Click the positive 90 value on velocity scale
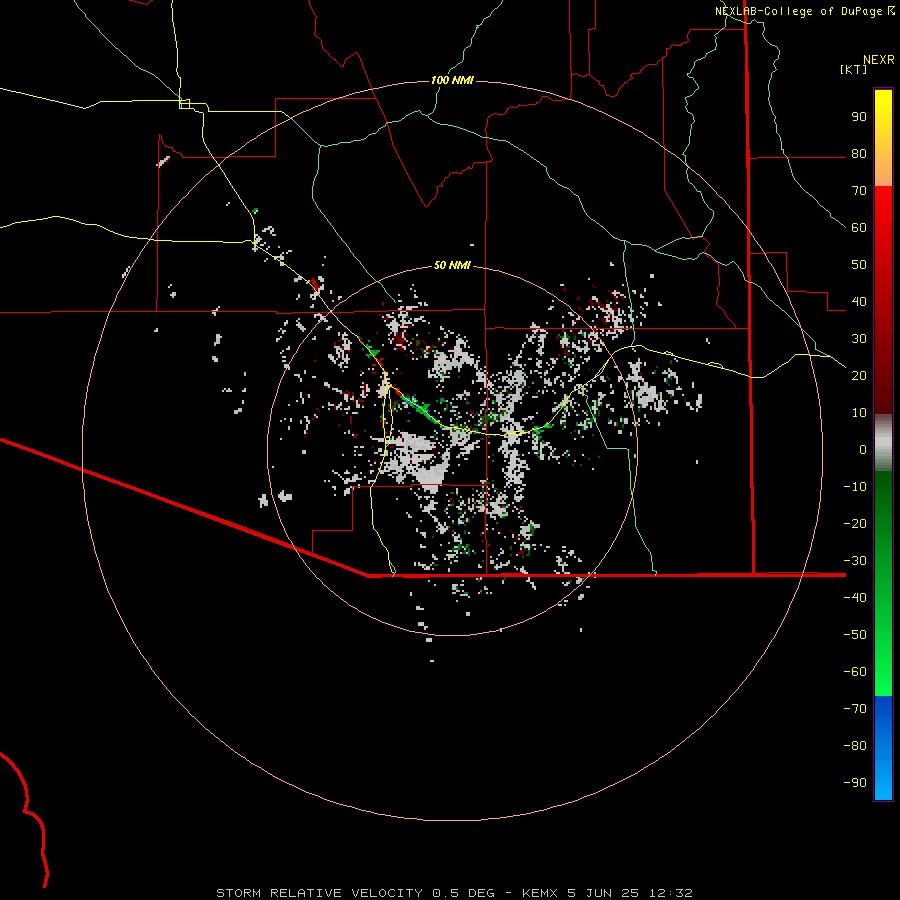Viewport: 900px width, 900px height. click(859, 117)
